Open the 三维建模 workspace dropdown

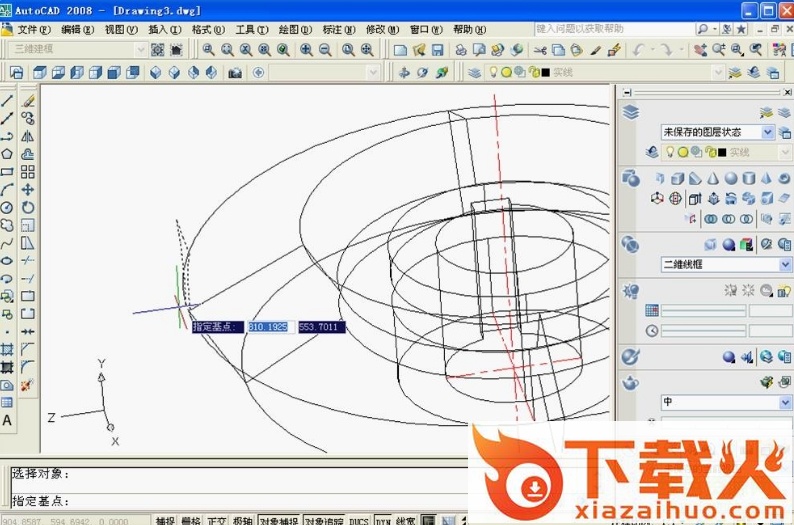141,50
